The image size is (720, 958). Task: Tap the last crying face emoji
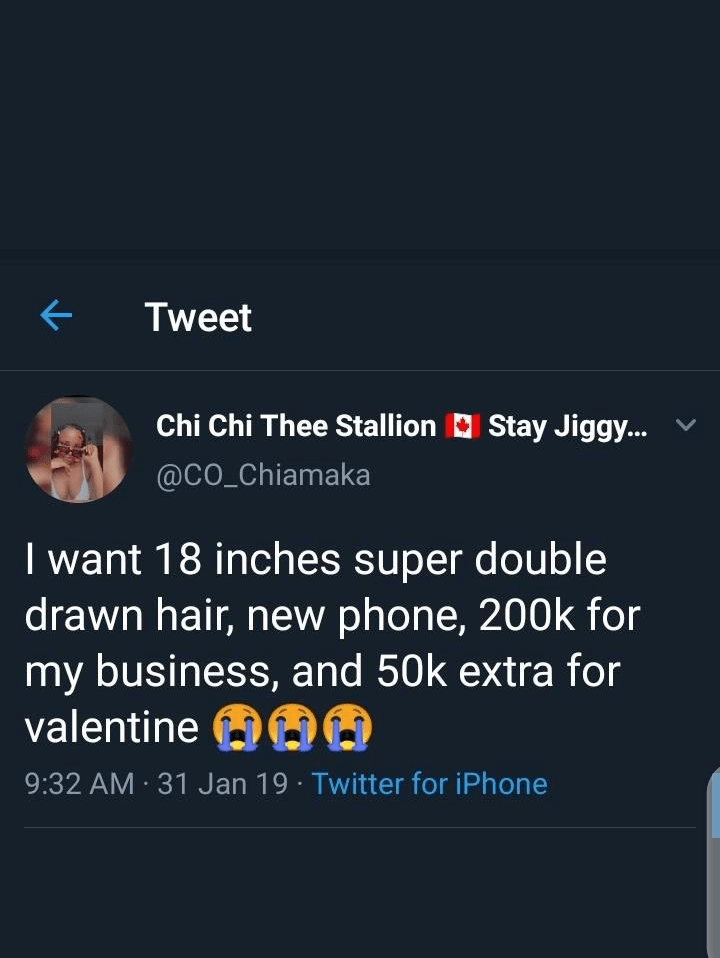[347, 727]
